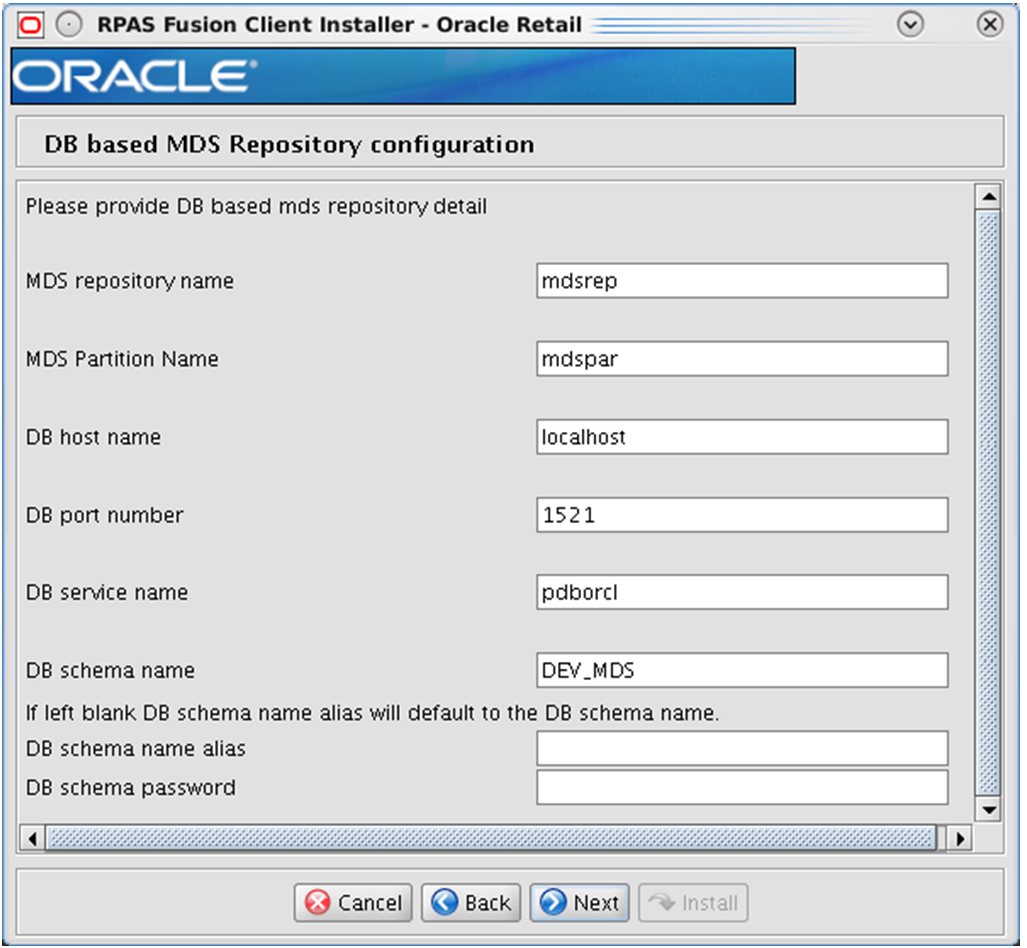Screen dimensions: 1027x948
Task: Go Back to the previous installer step
Action: [x=471, y=903]
